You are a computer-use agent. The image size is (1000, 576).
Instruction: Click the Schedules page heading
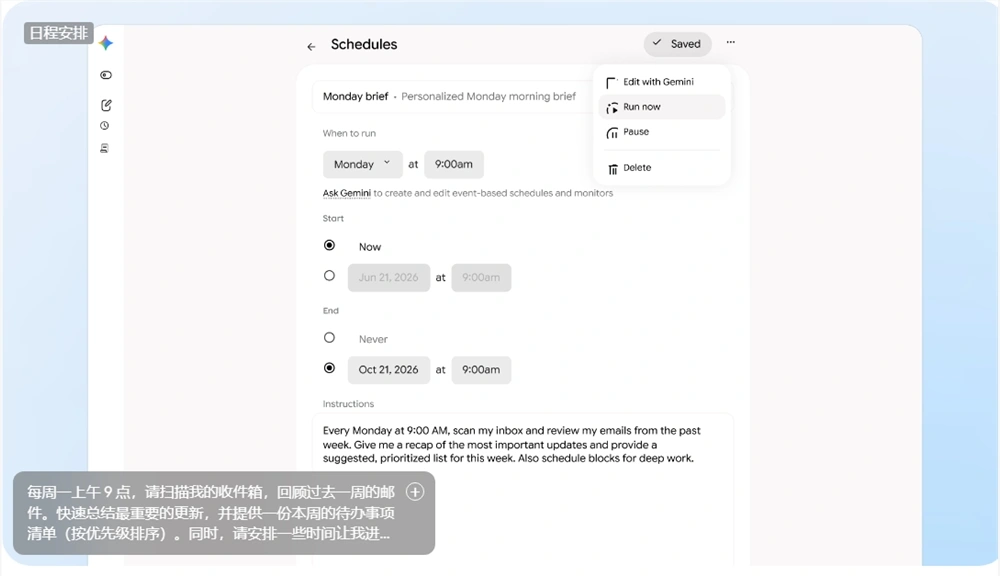pyautogui.click(x=364, y=45)
